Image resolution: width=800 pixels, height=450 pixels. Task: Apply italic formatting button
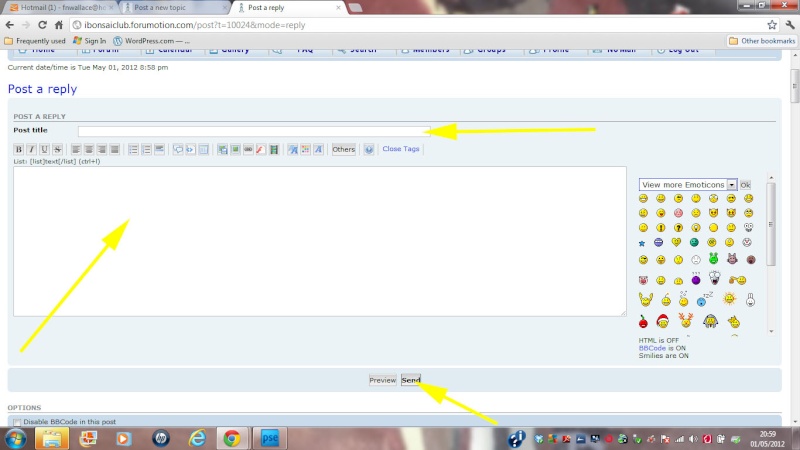point(32,149)
